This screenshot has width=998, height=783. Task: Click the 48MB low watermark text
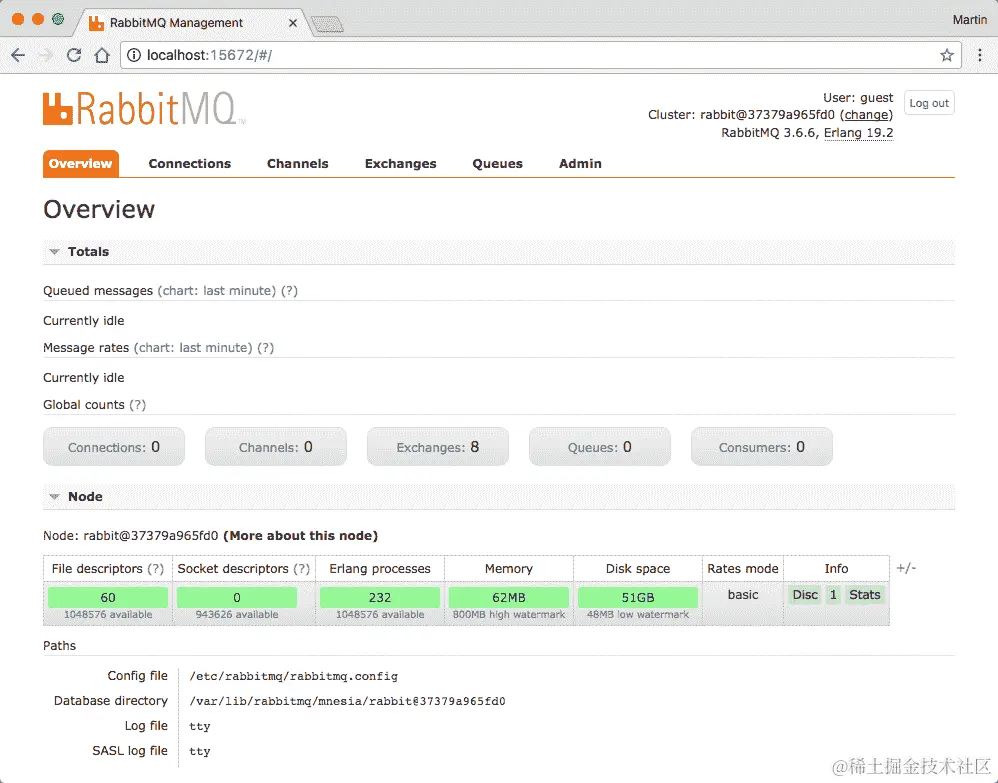click(638, 615)
